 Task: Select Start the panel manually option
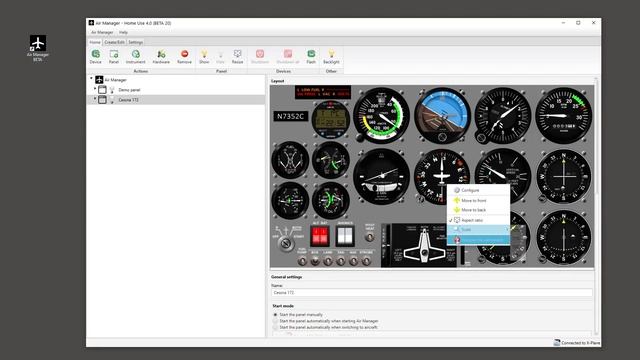[276, 315]
